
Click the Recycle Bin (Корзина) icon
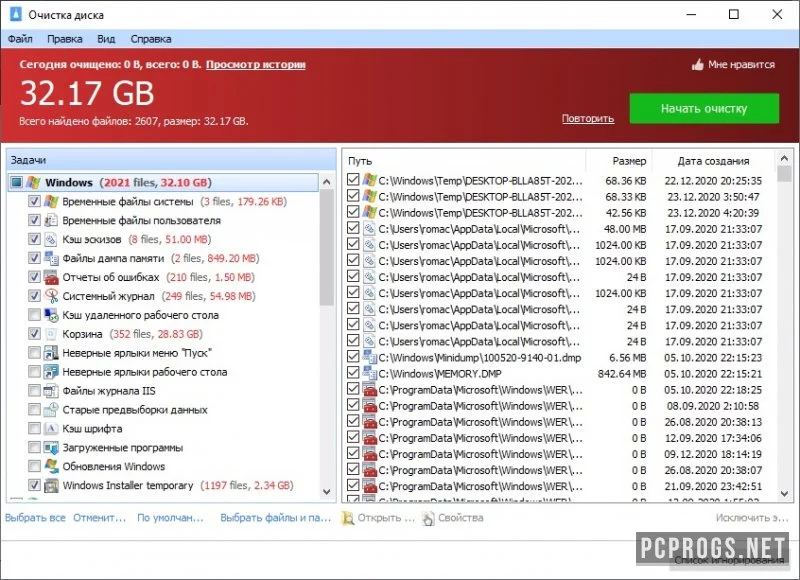pos(51,334)
